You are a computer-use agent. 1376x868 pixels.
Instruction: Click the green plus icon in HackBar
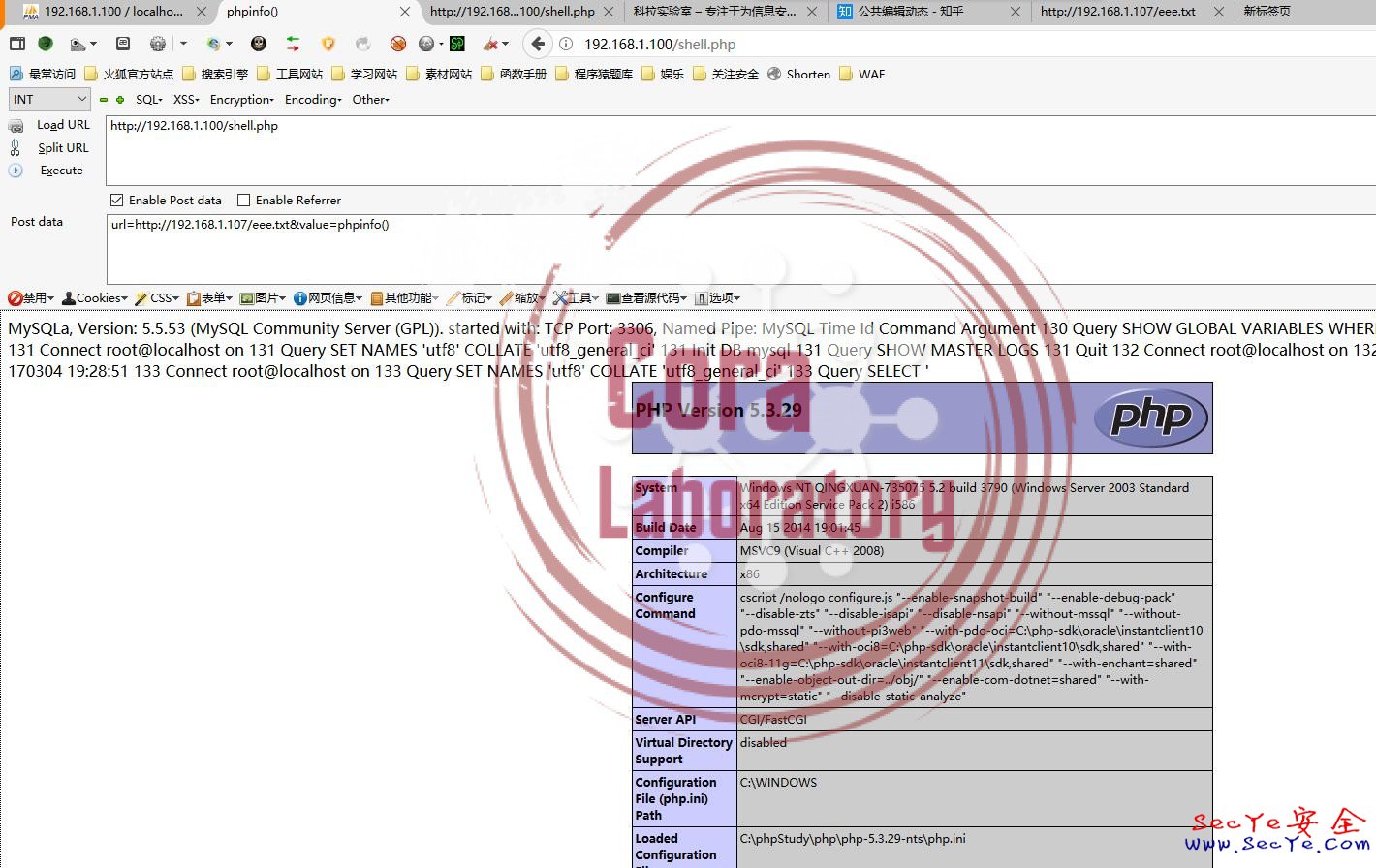(120, 100)
